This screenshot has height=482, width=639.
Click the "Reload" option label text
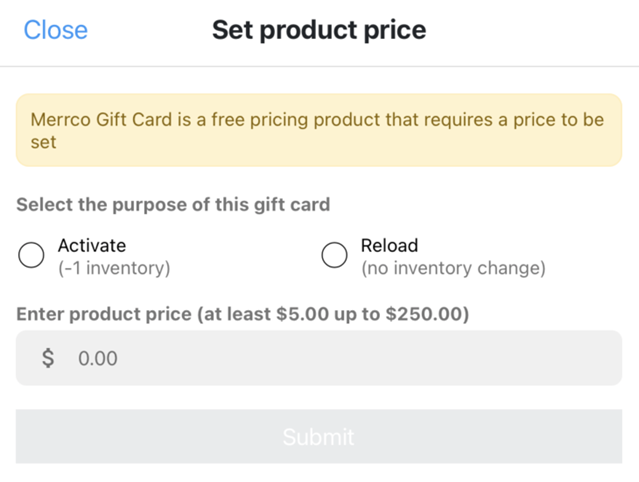coord(389,245)
